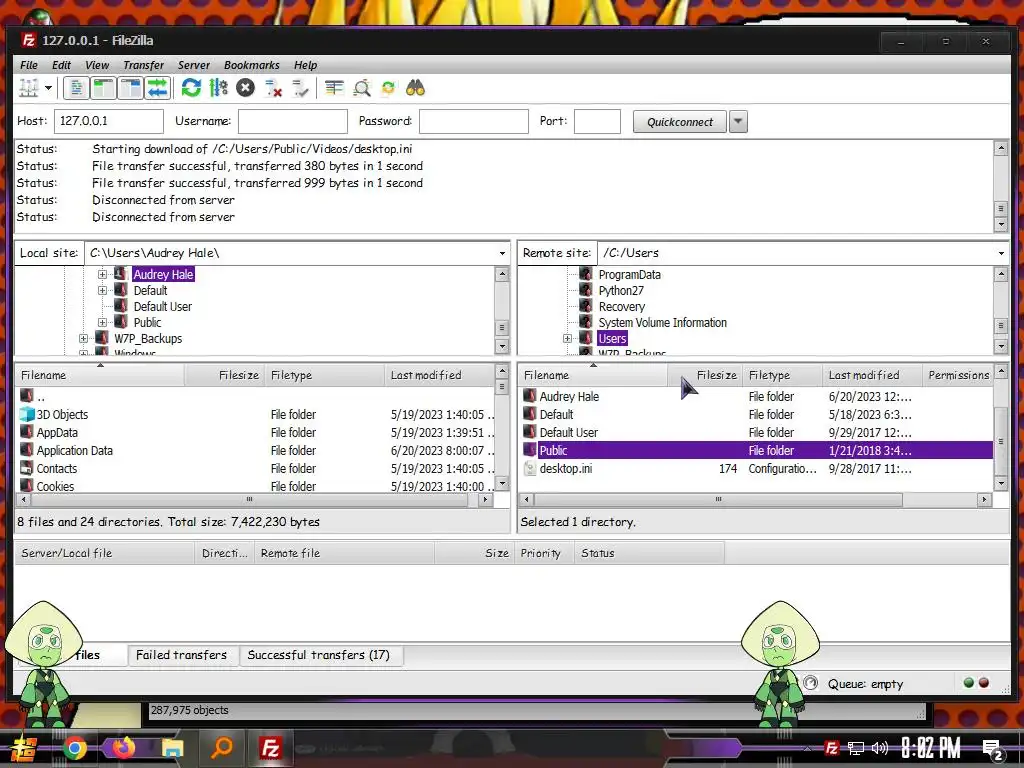Open the File menu
This screenshot has height=768, width=1024.
click(29, 65)
